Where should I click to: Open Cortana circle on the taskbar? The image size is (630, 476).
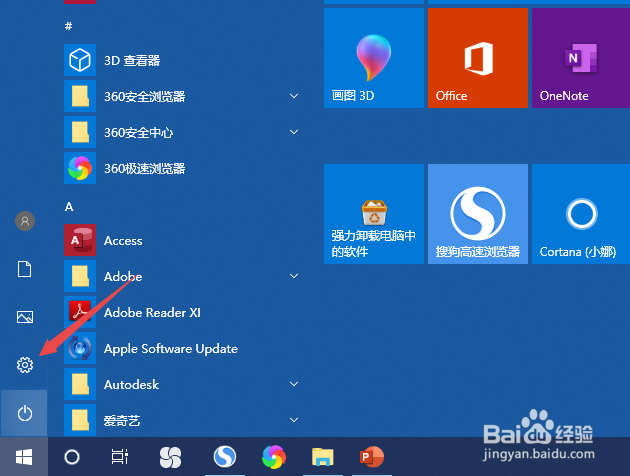pyautogui.click(x=72, y=457)
